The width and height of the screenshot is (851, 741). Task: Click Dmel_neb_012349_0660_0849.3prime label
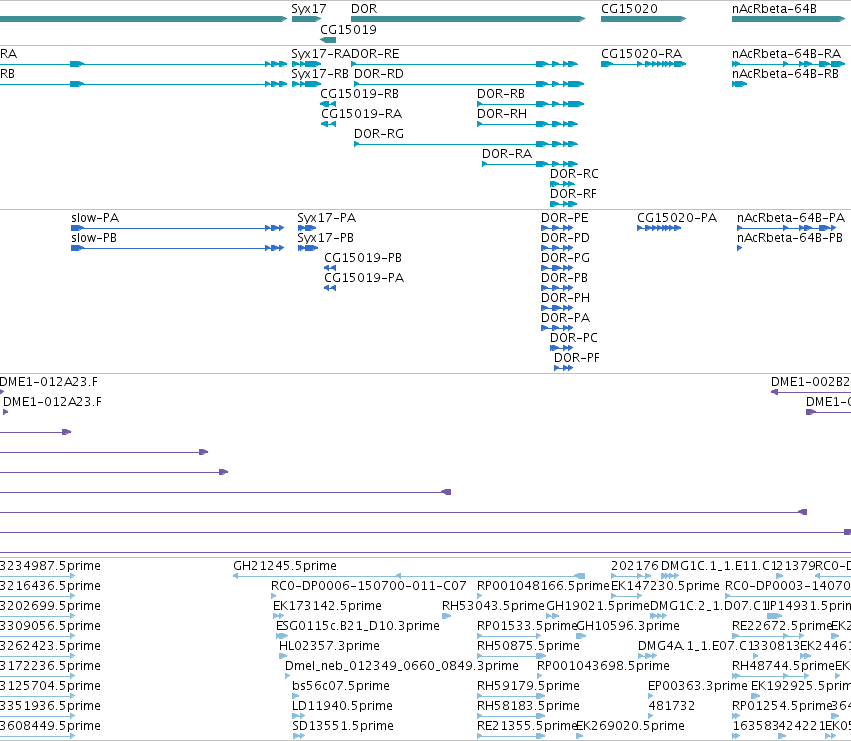point(402,667)
